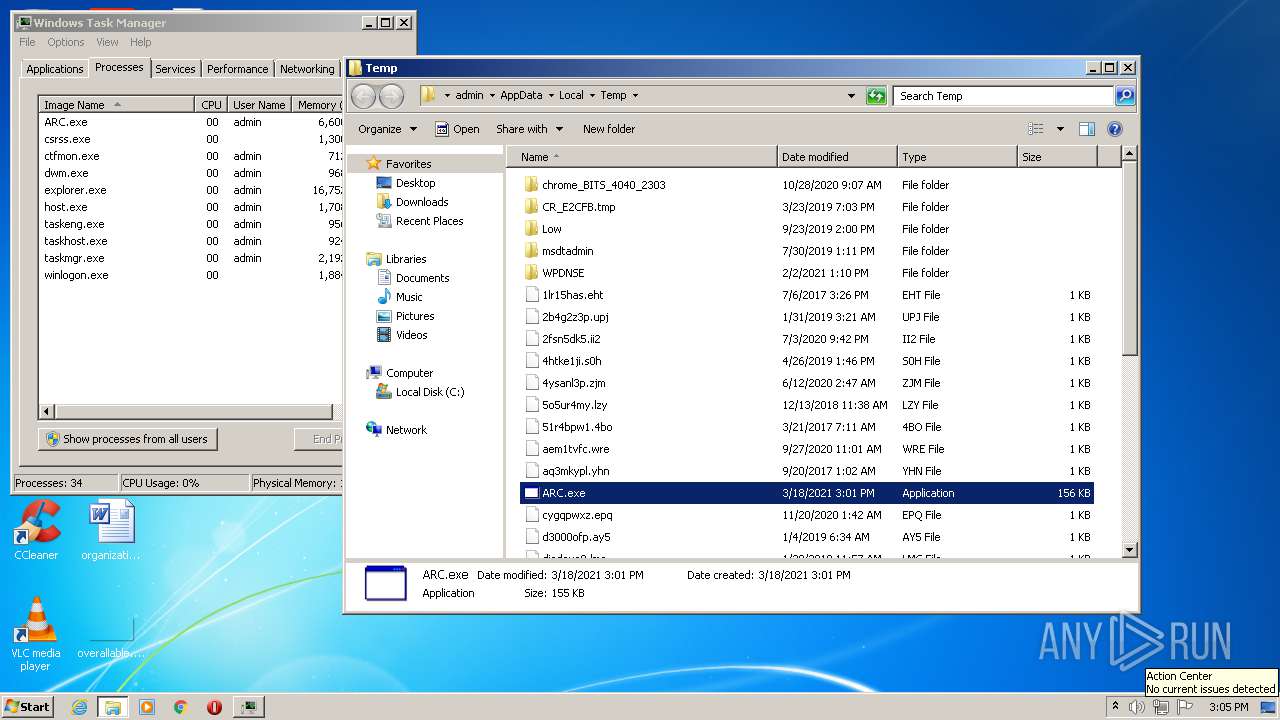Click the Action Center flag tray icon
The height and width of the screenshot is (720, 1280).
click(x=1185, y=707)
